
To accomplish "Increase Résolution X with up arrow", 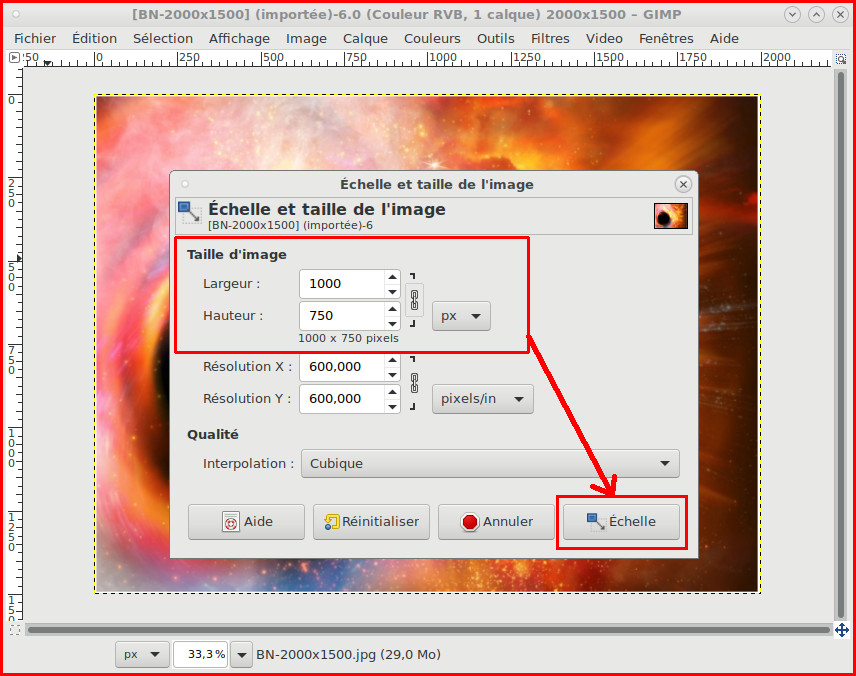I will tap(393, 360).
